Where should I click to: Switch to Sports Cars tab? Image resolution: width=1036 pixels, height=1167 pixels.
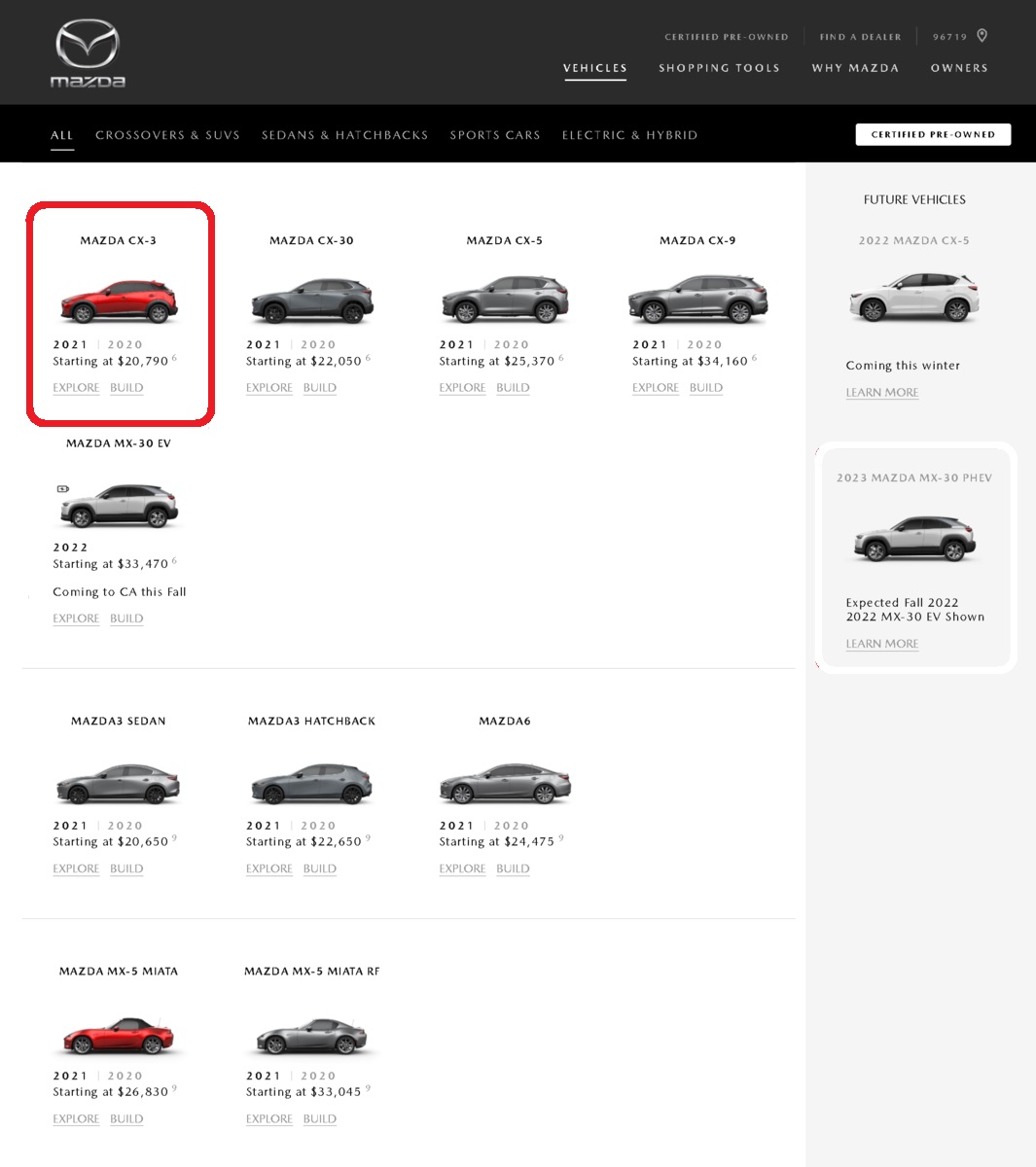tap(494, 135)
